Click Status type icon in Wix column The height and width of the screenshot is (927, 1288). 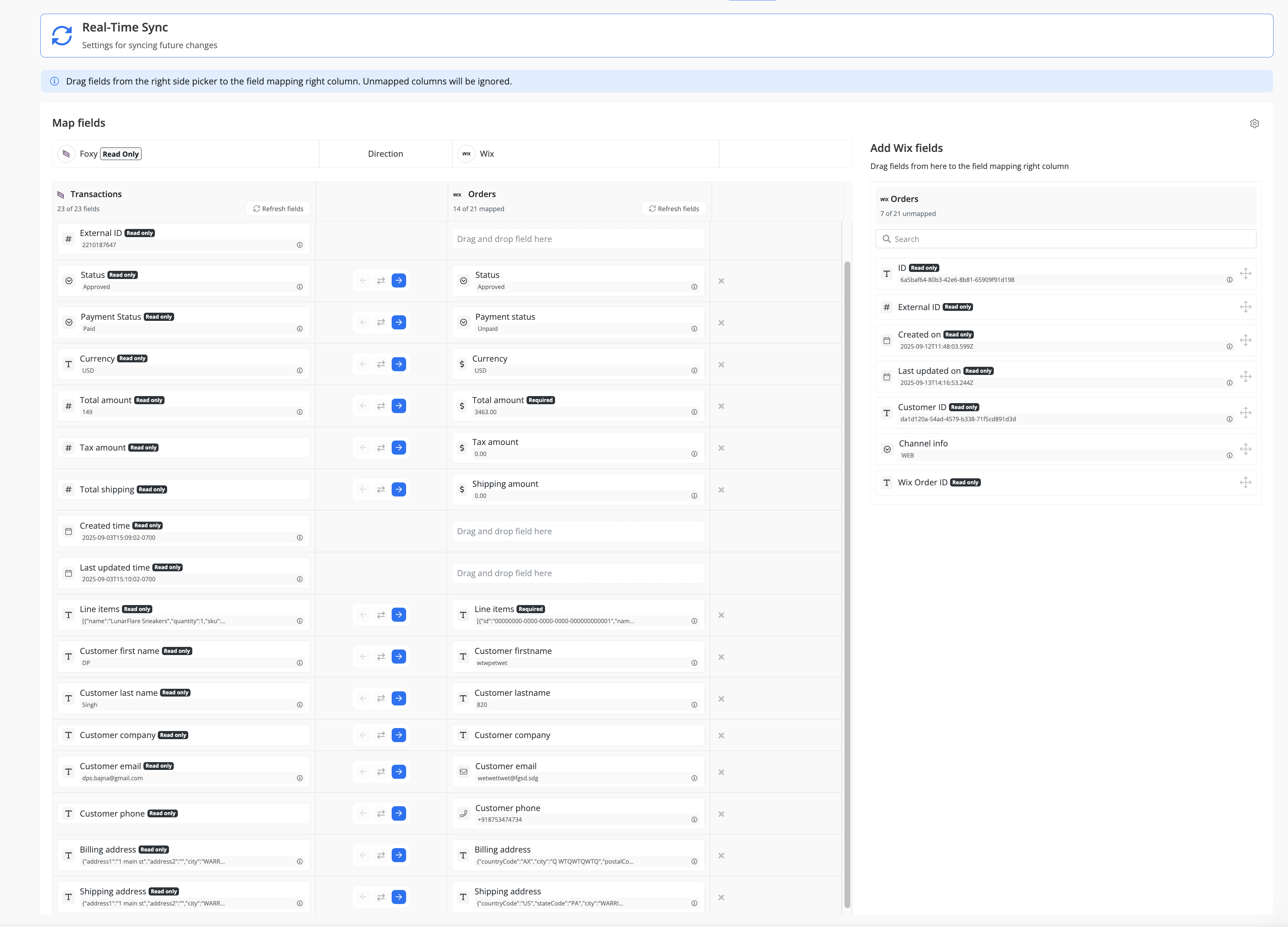(464, 281)
